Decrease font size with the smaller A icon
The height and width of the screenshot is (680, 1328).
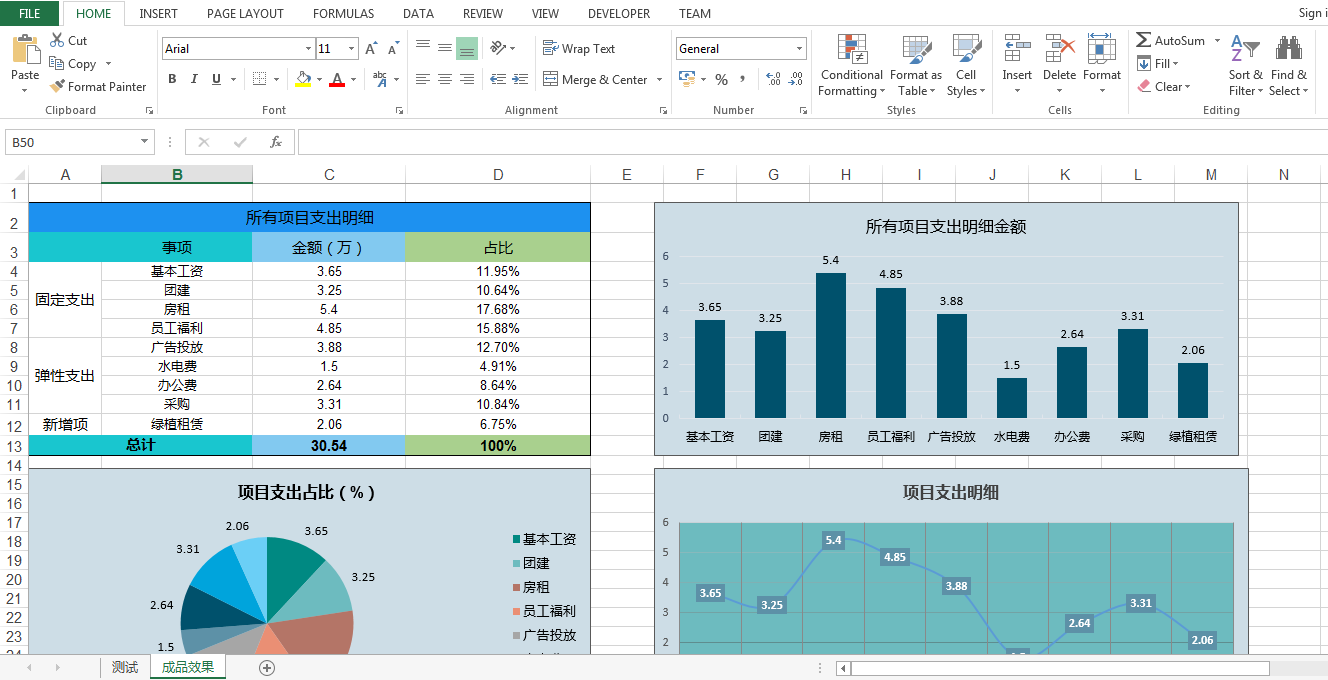pyautogui.click(x=393, y=48)
